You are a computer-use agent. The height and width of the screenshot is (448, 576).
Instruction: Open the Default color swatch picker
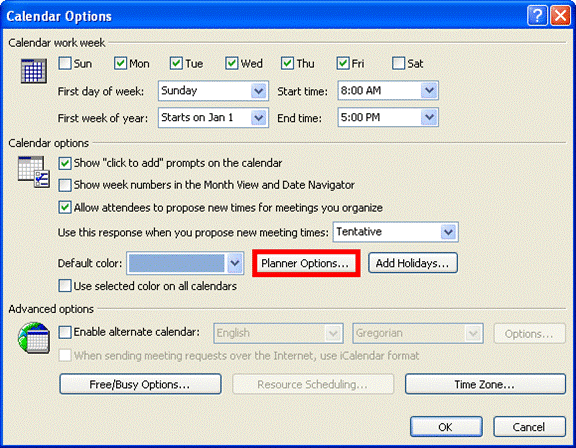(x=185, y=263)
